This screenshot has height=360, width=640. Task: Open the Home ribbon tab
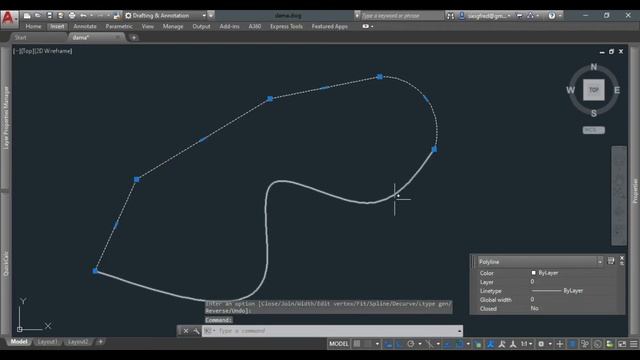tap(33, 27)
